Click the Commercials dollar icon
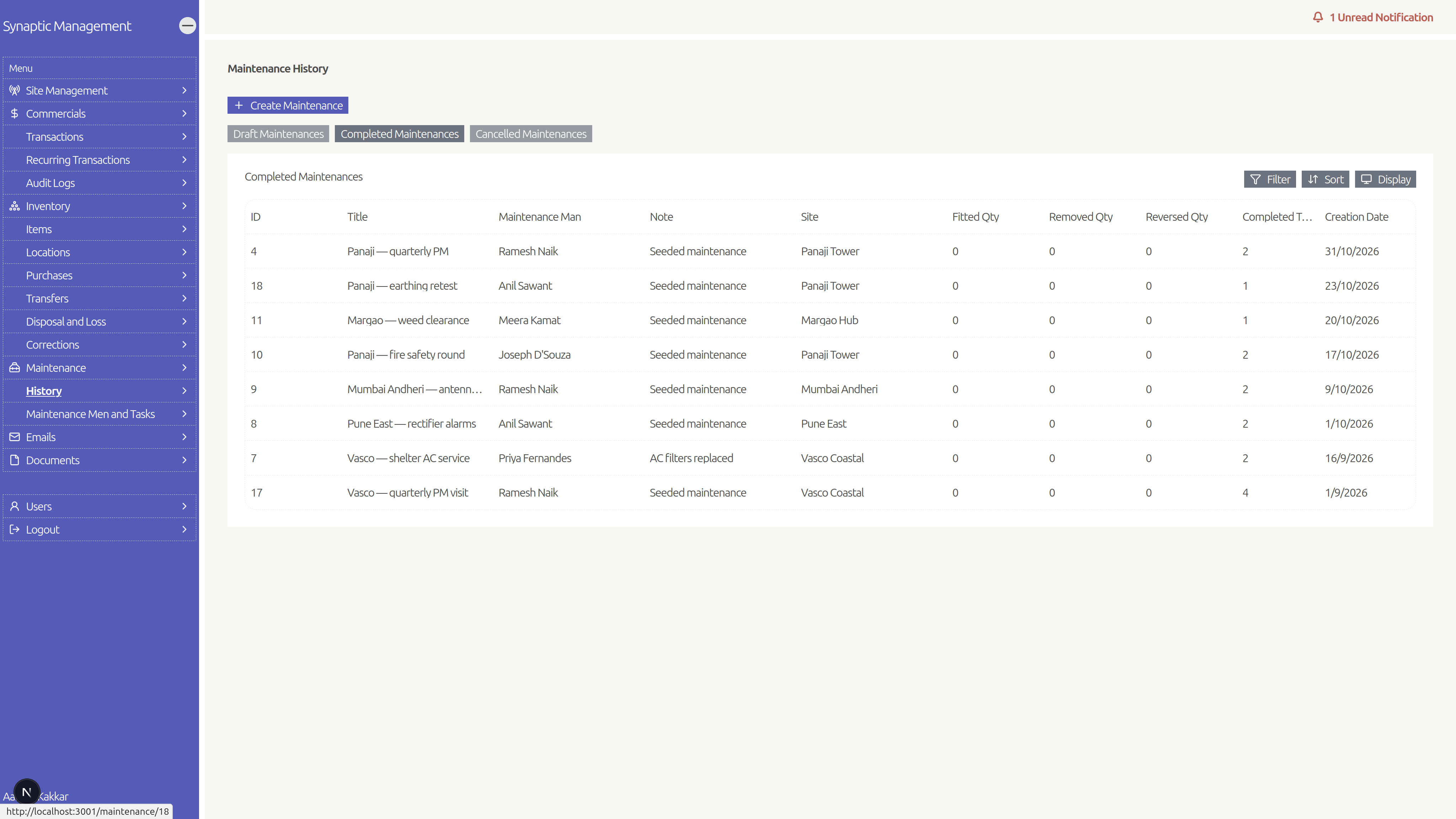This screenshot has width=1456, height=819. 15,114
